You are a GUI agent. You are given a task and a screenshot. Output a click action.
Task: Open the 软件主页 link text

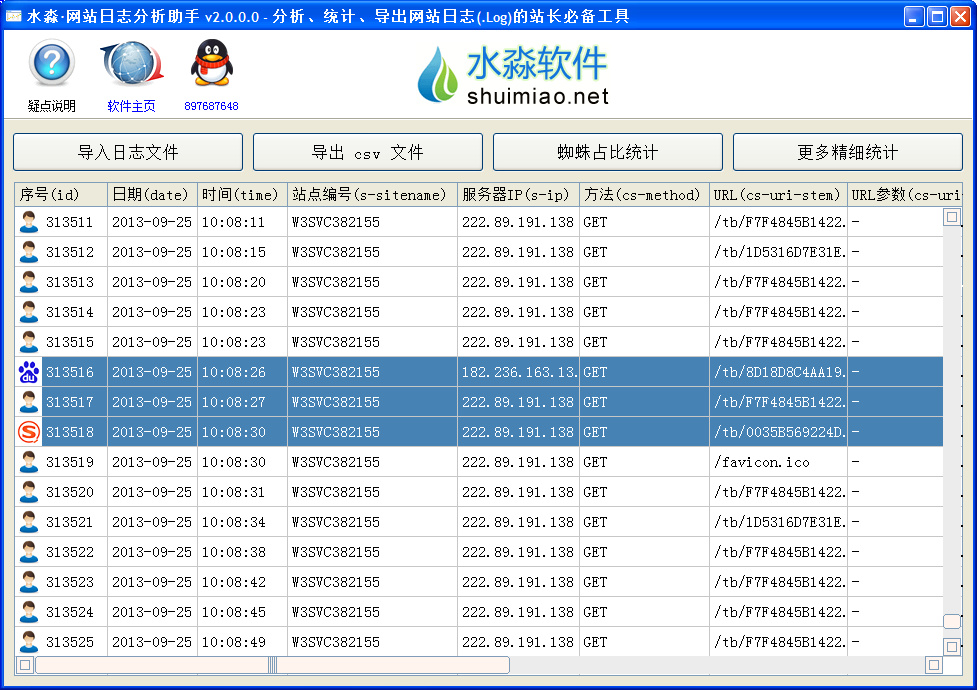pos(131,106)
